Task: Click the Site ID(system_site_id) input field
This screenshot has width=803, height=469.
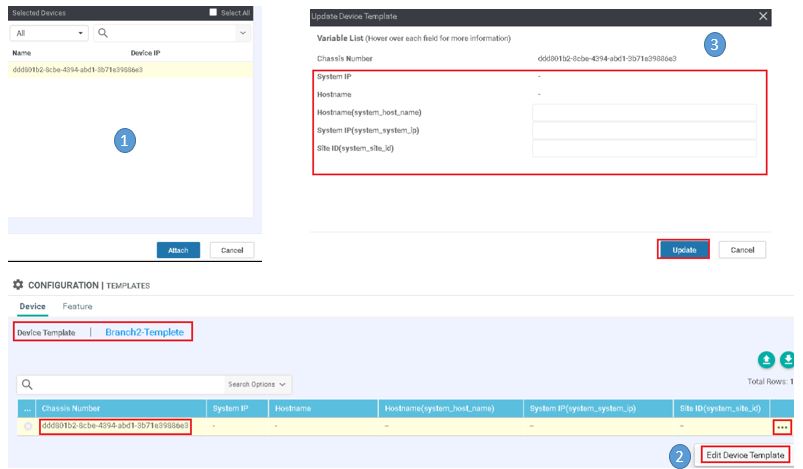Action: point(644,148)
